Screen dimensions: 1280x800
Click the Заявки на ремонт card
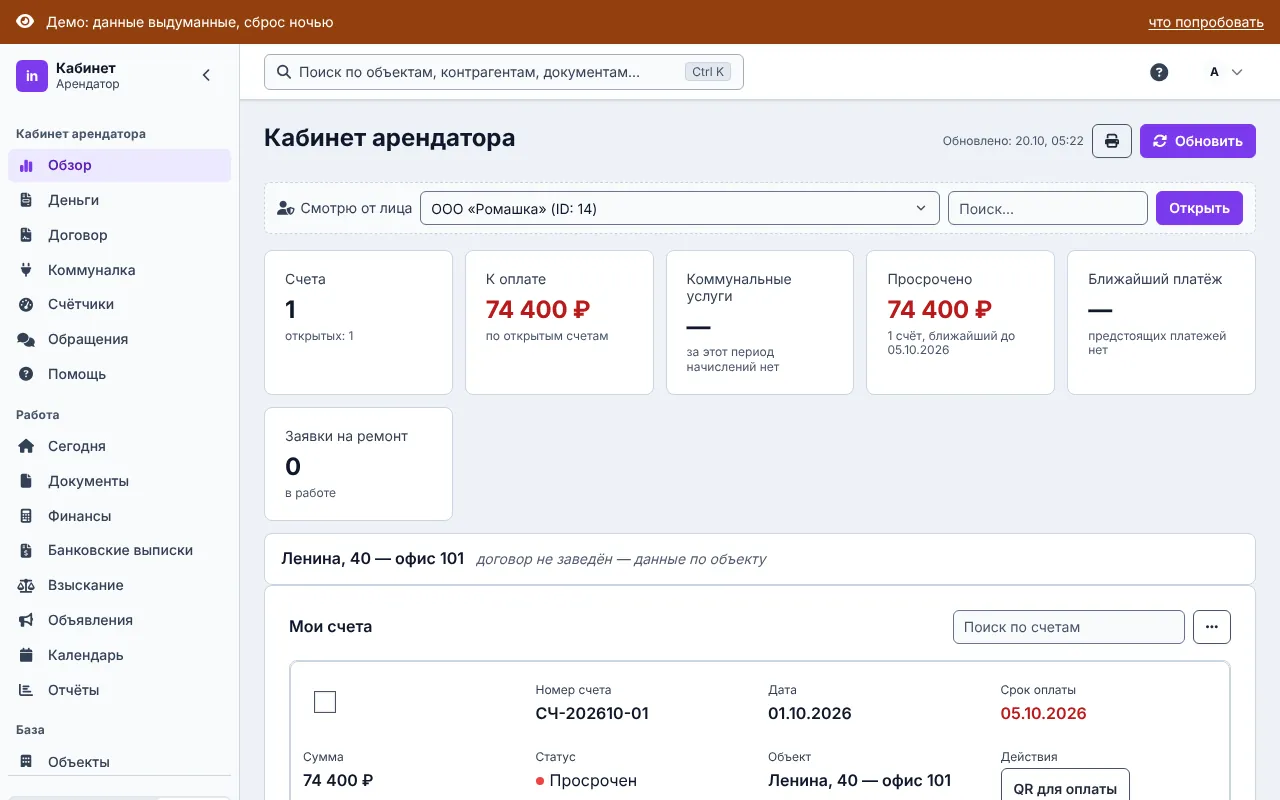358,464
